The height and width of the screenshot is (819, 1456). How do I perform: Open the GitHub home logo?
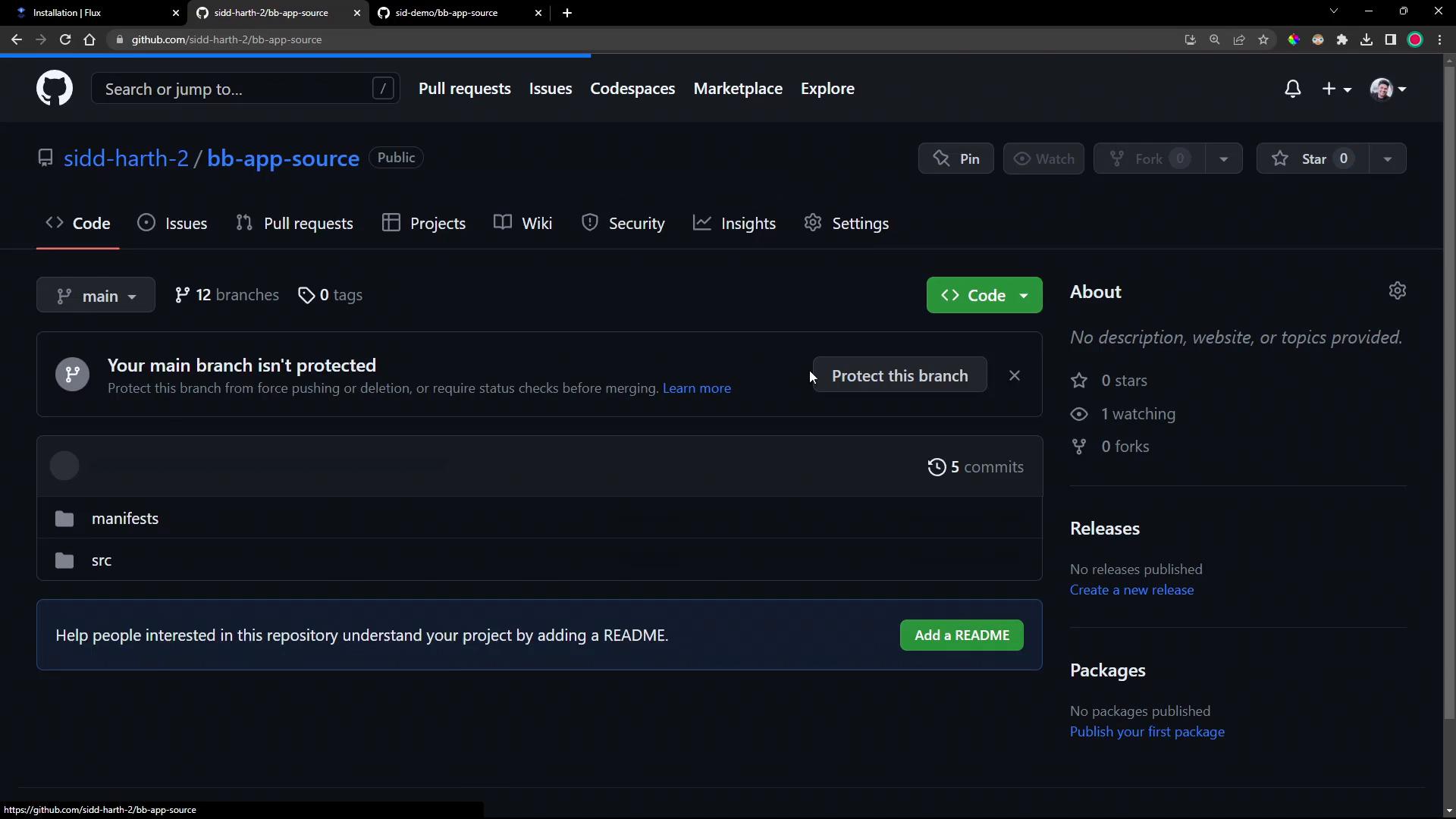tap(55, 89)
